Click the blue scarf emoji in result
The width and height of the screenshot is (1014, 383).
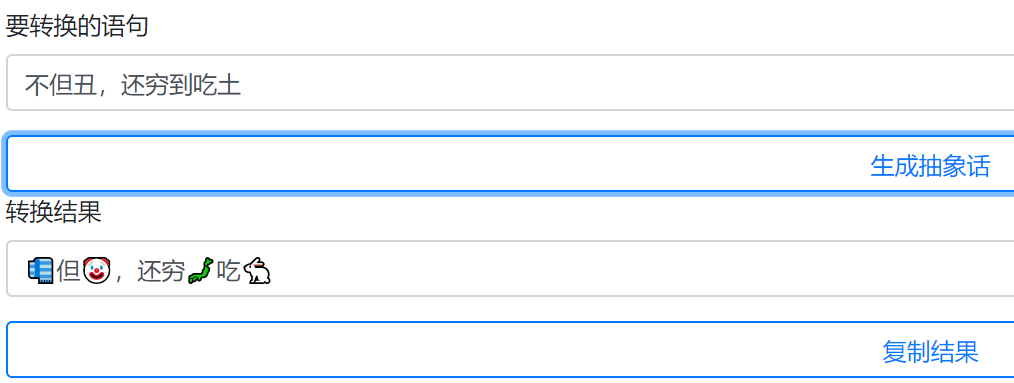(x=41, y=270)
